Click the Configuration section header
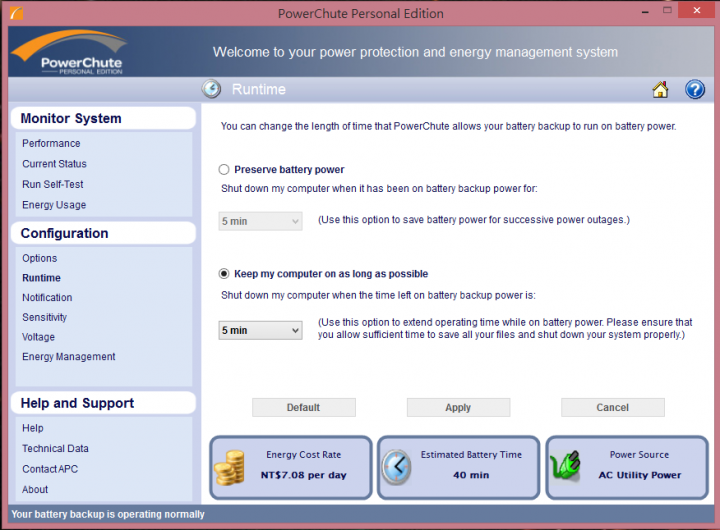The width and height of the screenshot is (720, 530). [x=103, y=233]
